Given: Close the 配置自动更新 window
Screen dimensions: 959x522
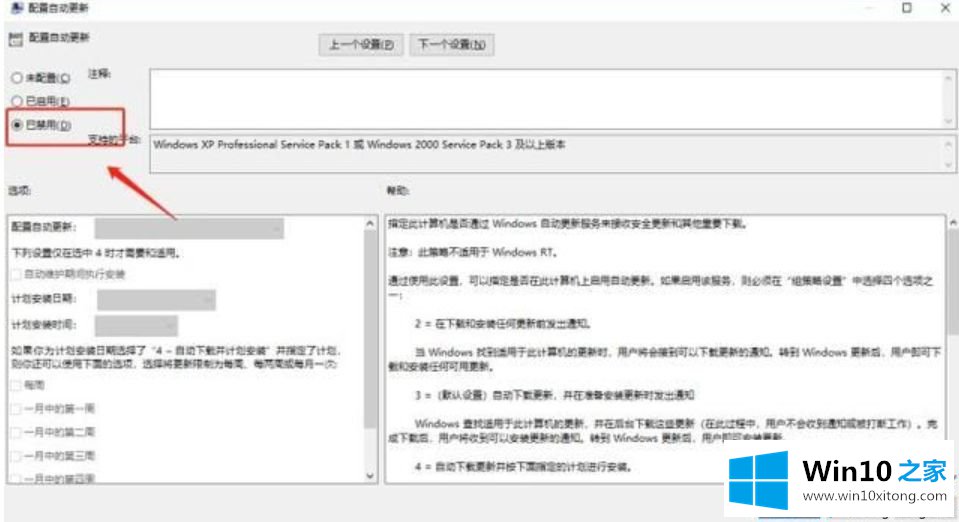Looking at the screenshot, I should (x=945, y=7).
